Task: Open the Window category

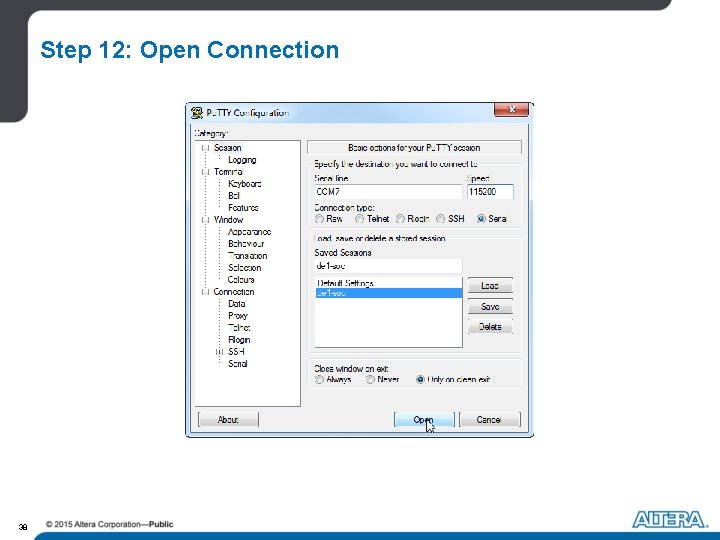Action: point(228,220)
